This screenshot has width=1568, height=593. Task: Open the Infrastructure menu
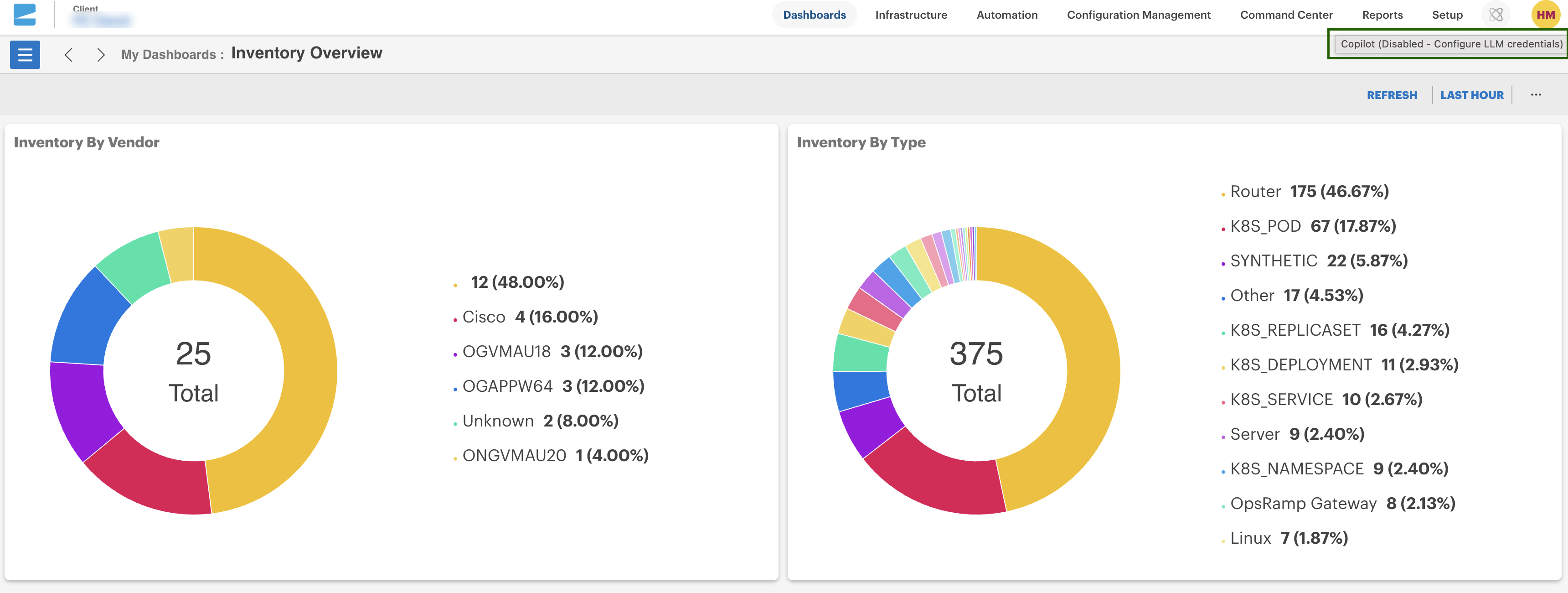(911, 15)
